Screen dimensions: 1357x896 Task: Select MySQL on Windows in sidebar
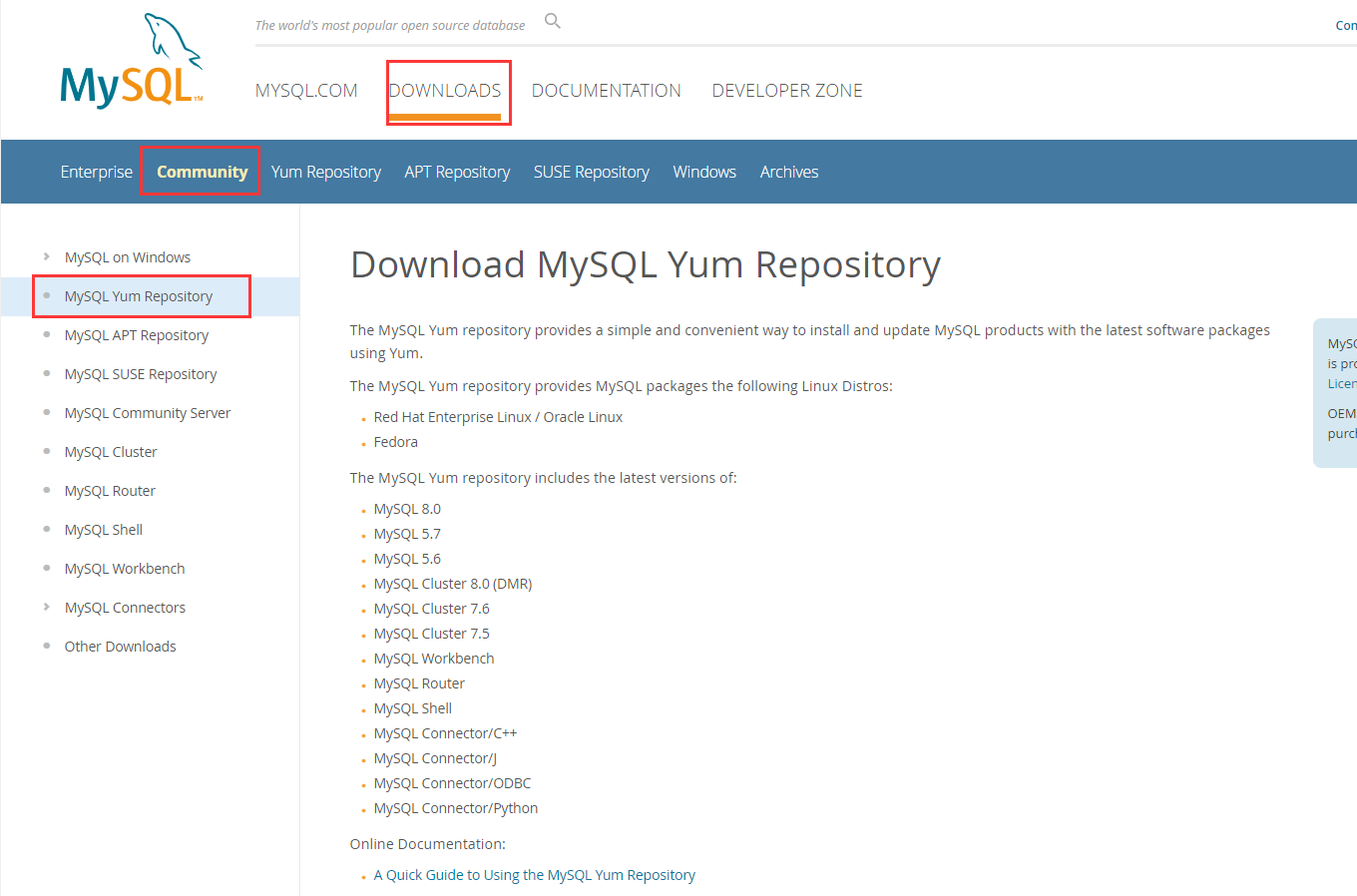(x=128, y=257)
